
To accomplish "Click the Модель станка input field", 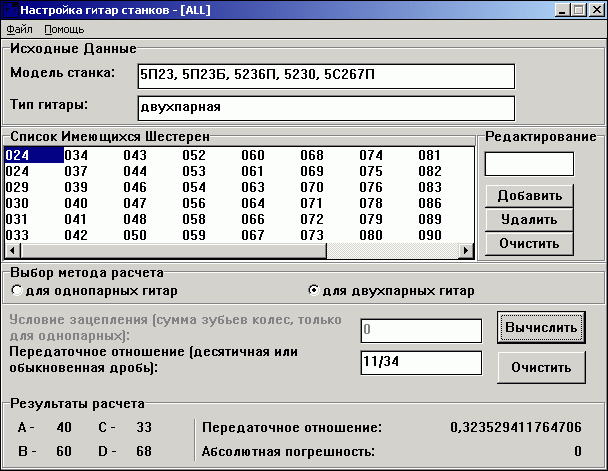I will (x=326, y=76).
